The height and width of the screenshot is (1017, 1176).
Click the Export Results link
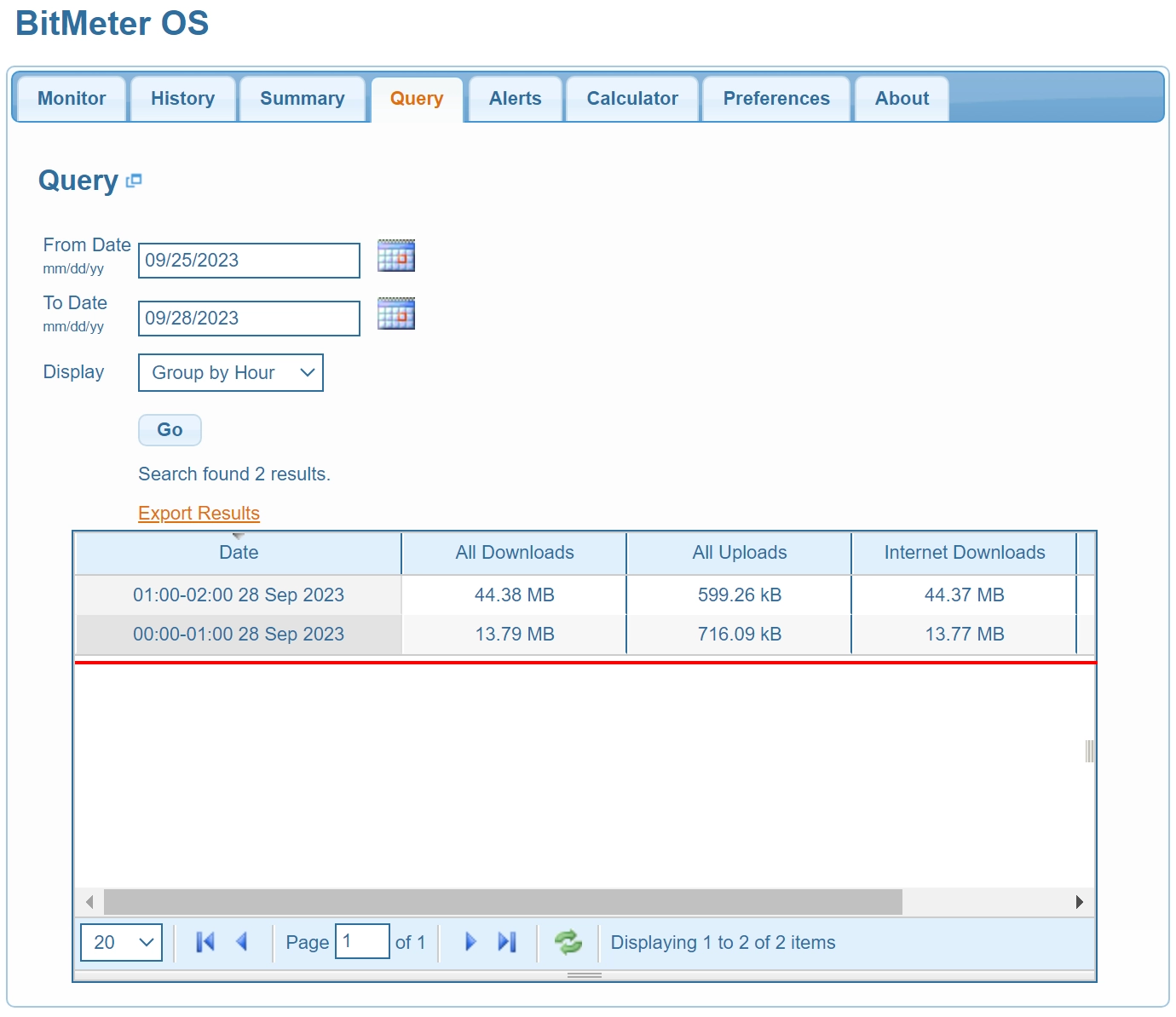pyautogui.click(x=199, y=514)
